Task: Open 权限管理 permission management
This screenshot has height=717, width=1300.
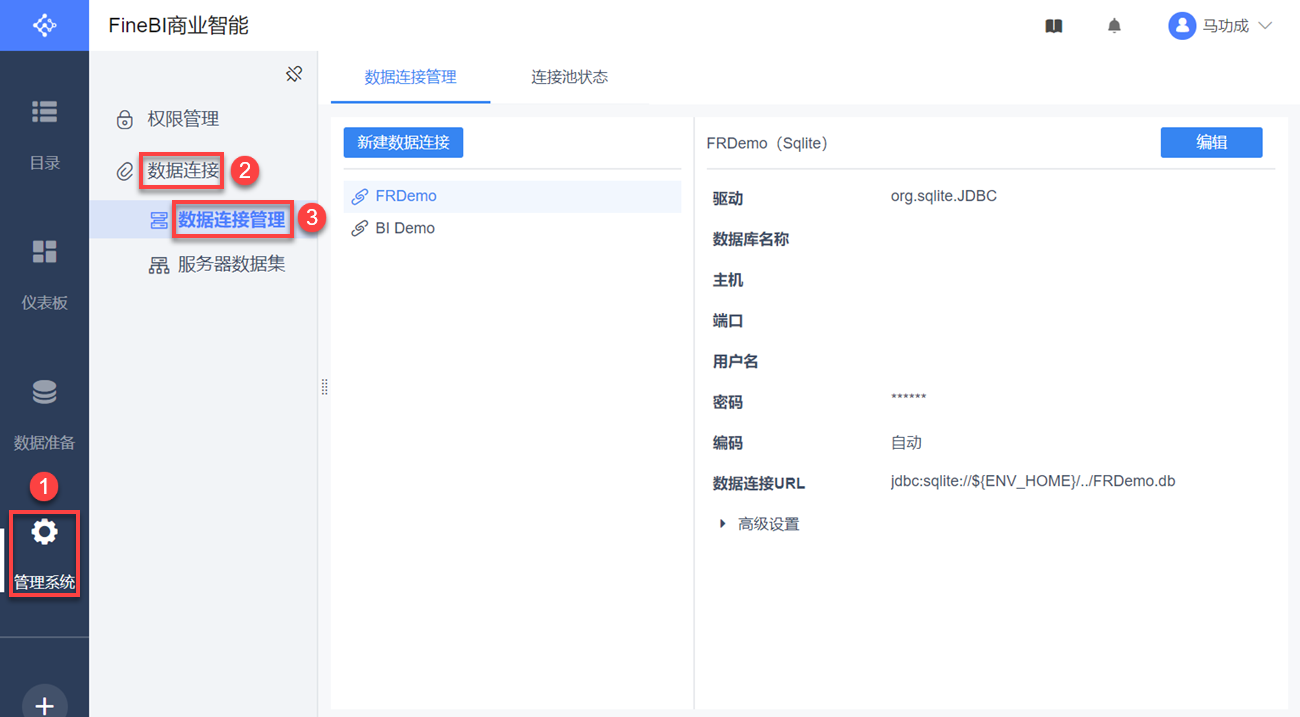Action: click(x=183, y=119)
